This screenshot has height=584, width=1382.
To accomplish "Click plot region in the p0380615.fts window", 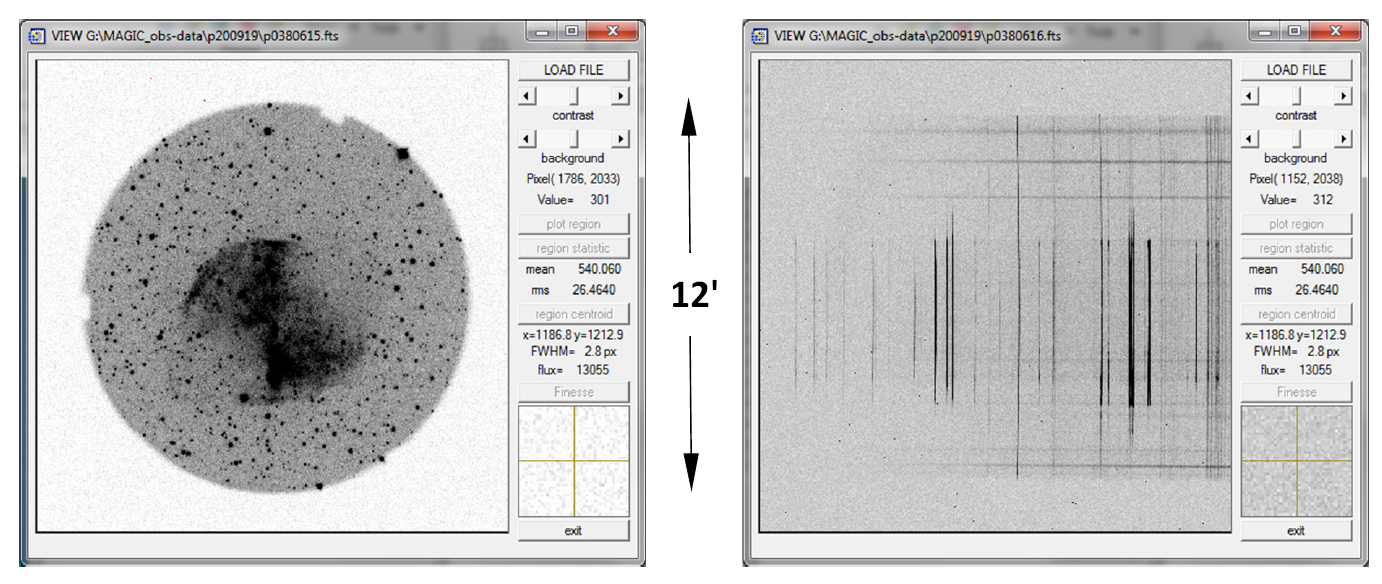I will point(573,224).
